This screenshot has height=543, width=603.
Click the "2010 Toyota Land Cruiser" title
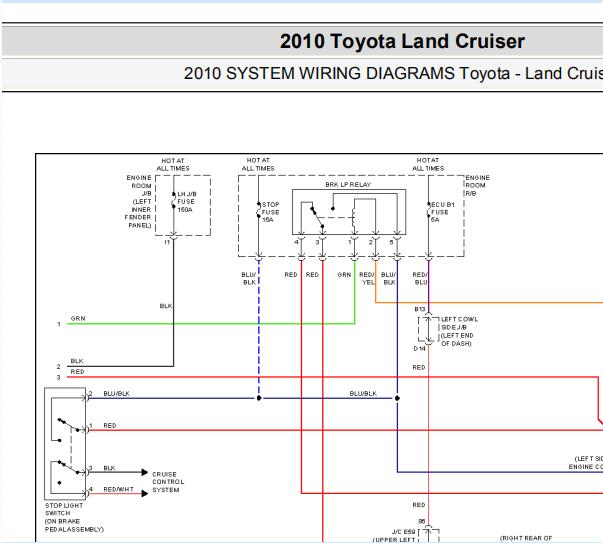(402, 41)
